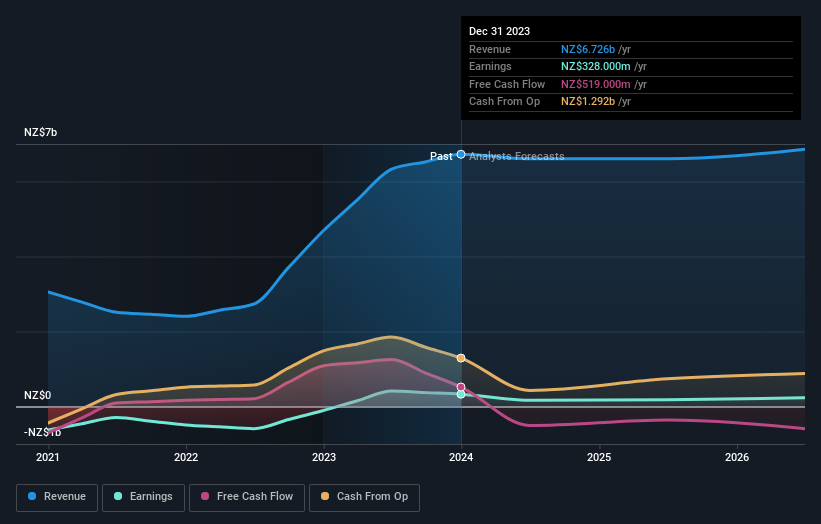Toggle the Free Cash Flow legend button
821x524 pixels.
tap(247, 497)
